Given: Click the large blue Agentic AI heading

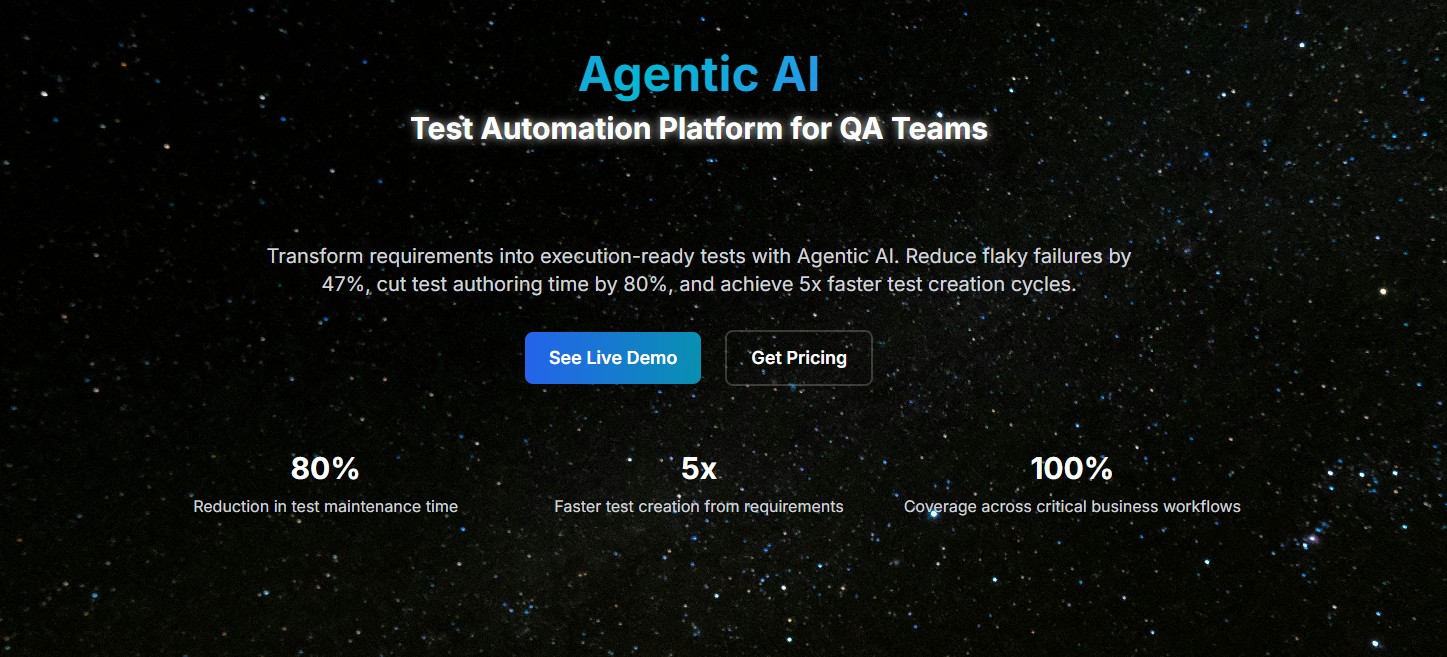Looking at the screenshot, I should (698, 75).
